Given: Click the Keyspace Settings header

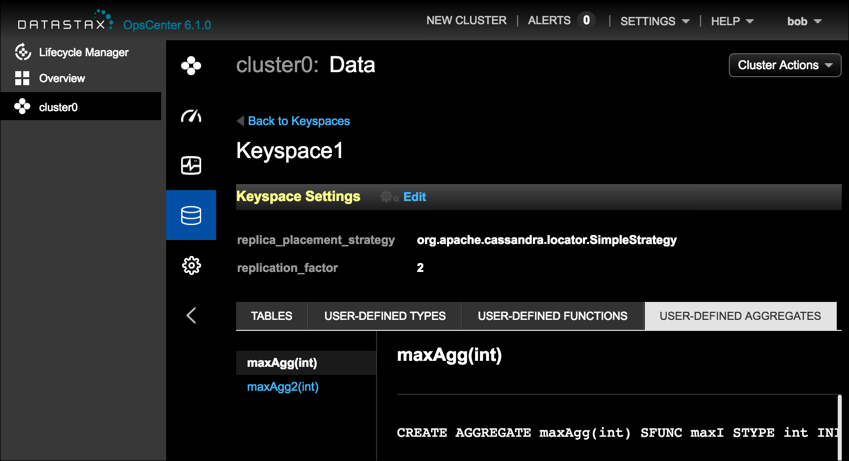Looking at the screenshot, I should [x=298, y=196].
